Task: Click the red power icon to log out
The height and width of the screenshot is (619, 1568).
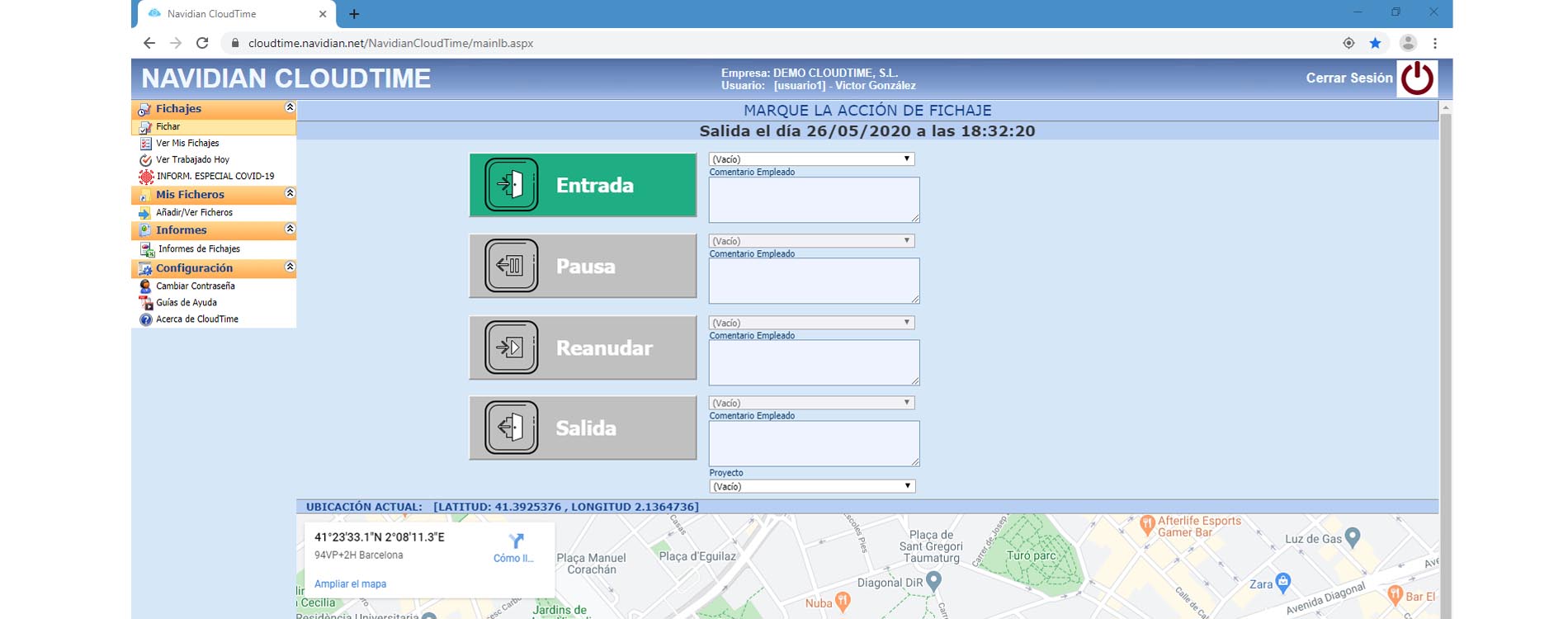Action: (1417, 78)
